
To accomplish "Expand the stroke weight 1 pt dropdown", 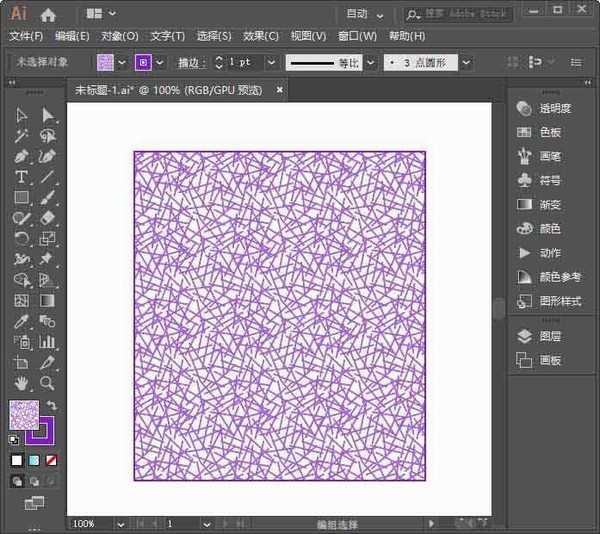I will click(x=271, y=62).
